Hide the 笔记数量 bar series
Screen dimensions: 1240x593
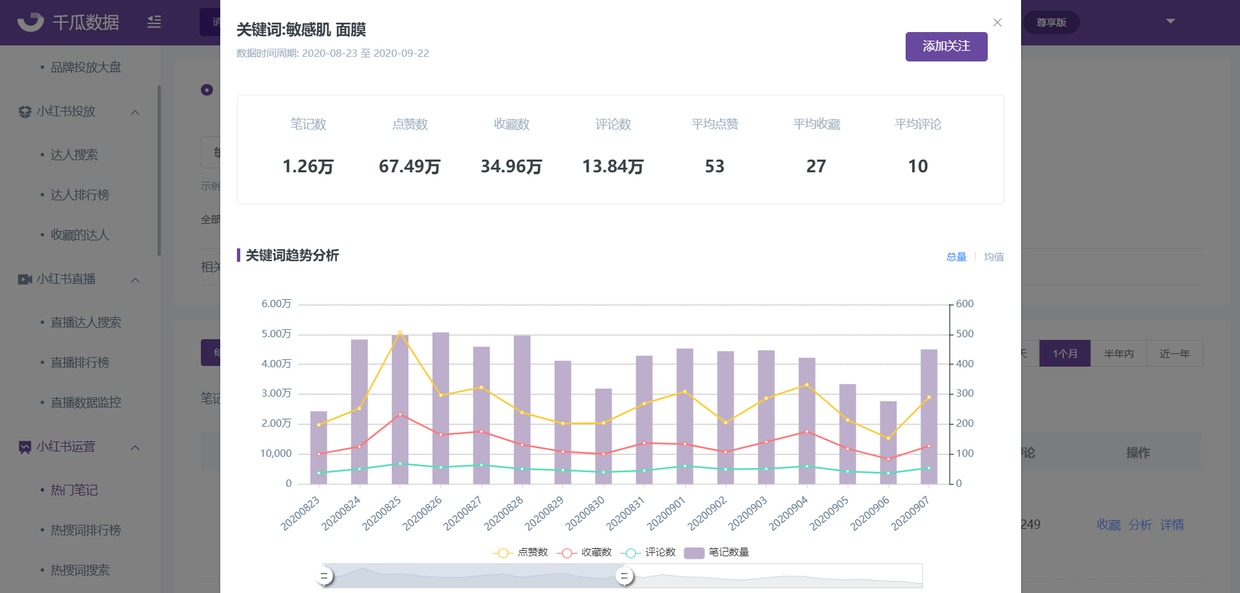[717, 552]
